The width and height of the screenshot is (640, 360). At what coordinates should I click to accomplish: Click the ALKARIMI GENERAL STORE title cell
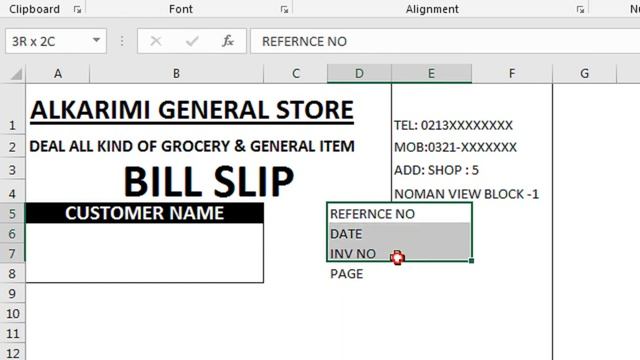tap(192, 110)
